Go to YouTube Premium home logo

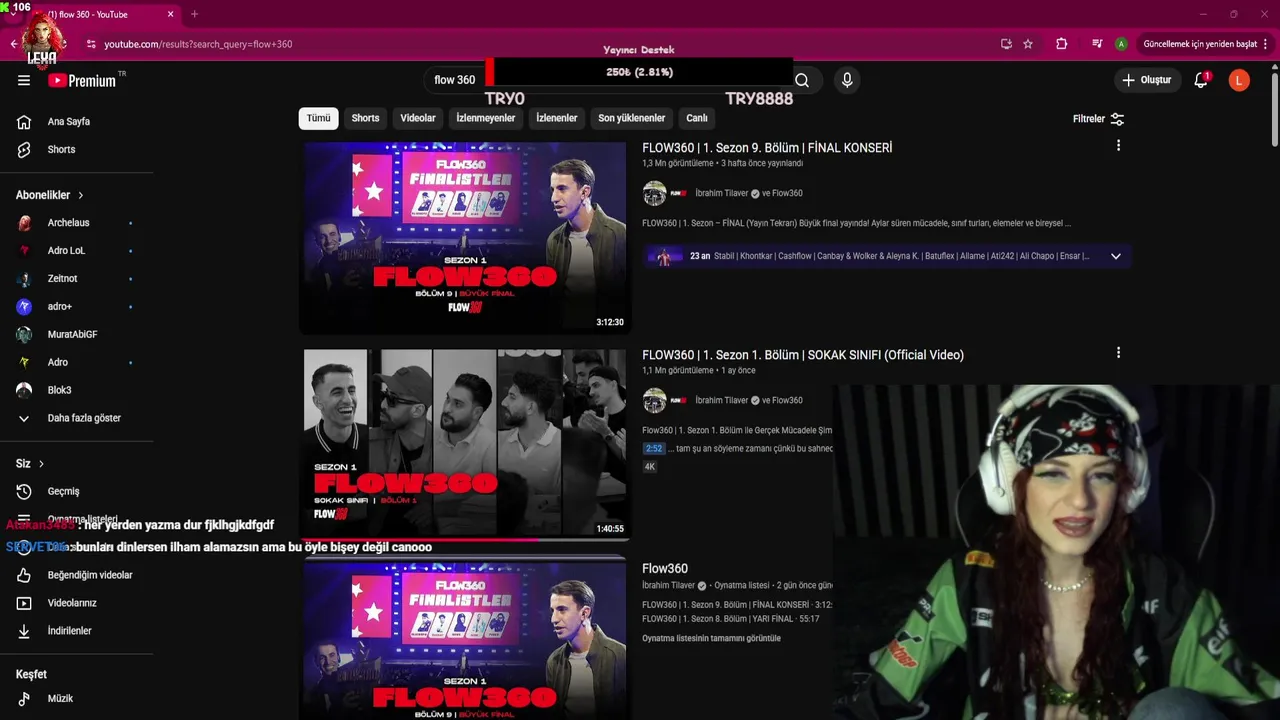[x=82, y=80]
